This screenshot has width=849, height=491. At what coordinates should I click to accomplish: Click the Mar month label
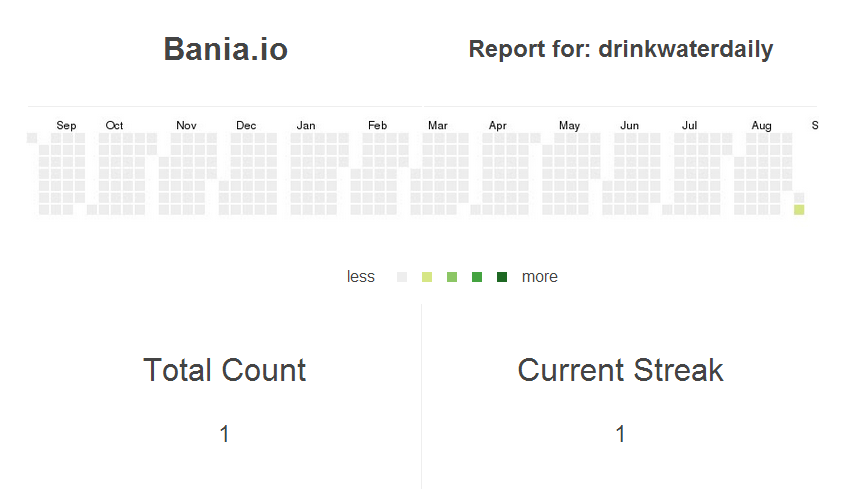tap(437, 126)
